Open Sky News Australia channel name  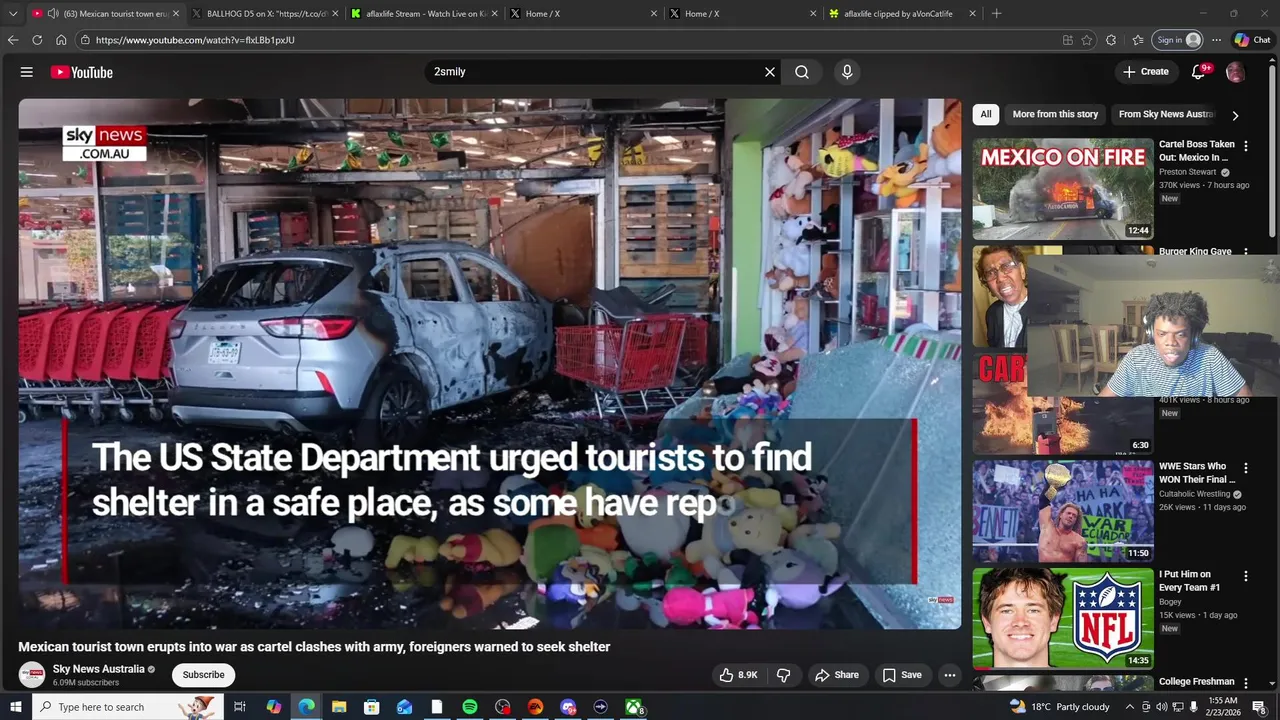(99, 669)
